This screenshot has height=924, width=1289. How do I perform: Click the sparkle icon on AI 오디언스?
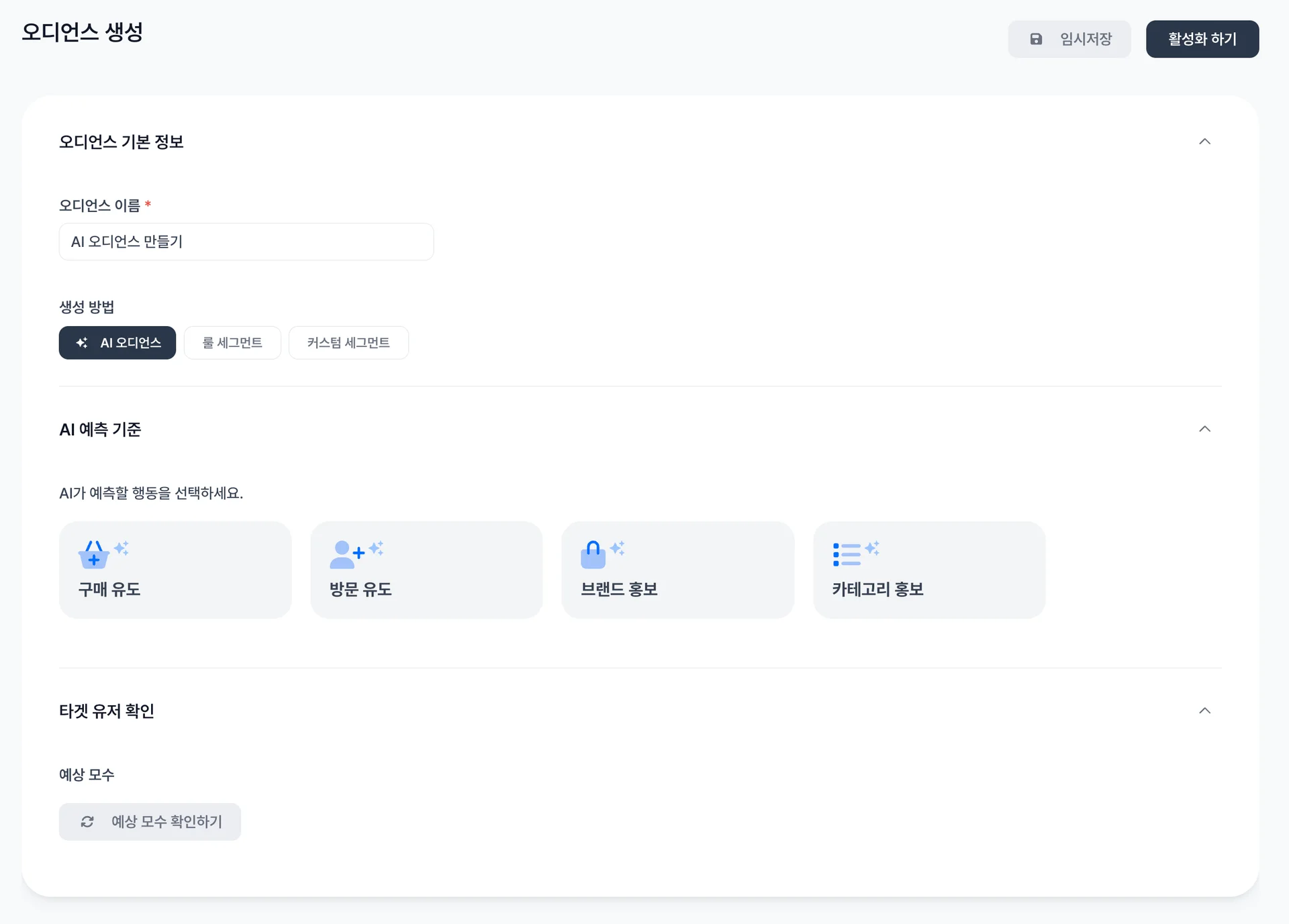click(x=82, y=343)
